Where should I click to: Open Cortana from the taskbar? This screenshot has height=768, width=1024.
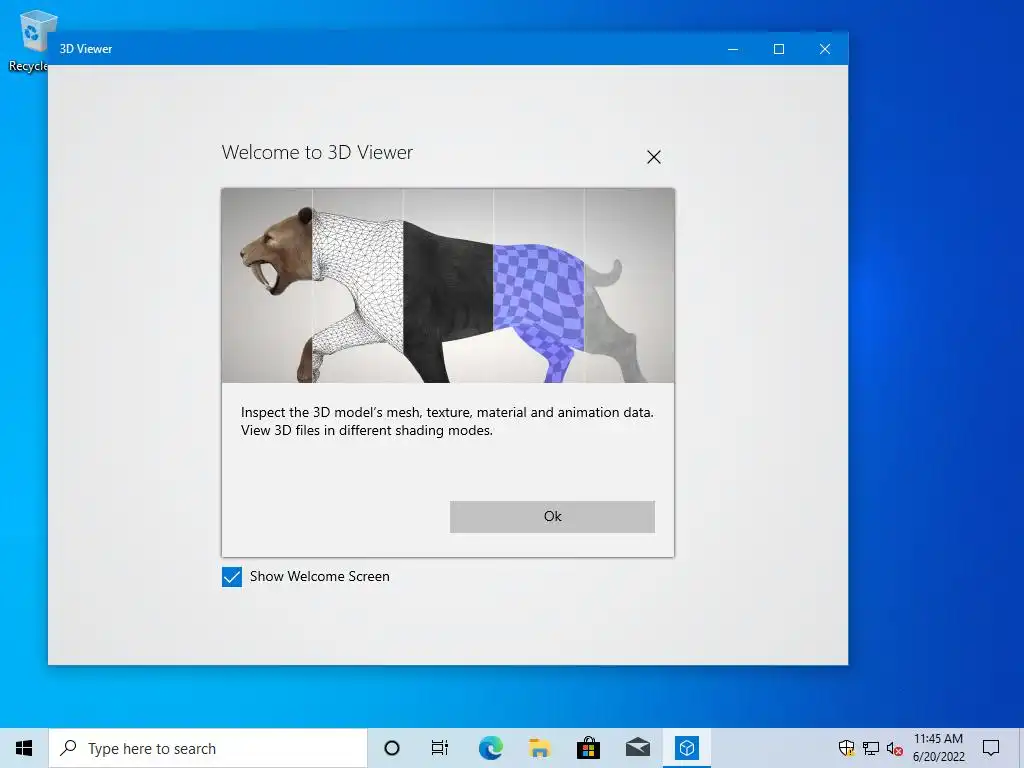coord(392,748)
